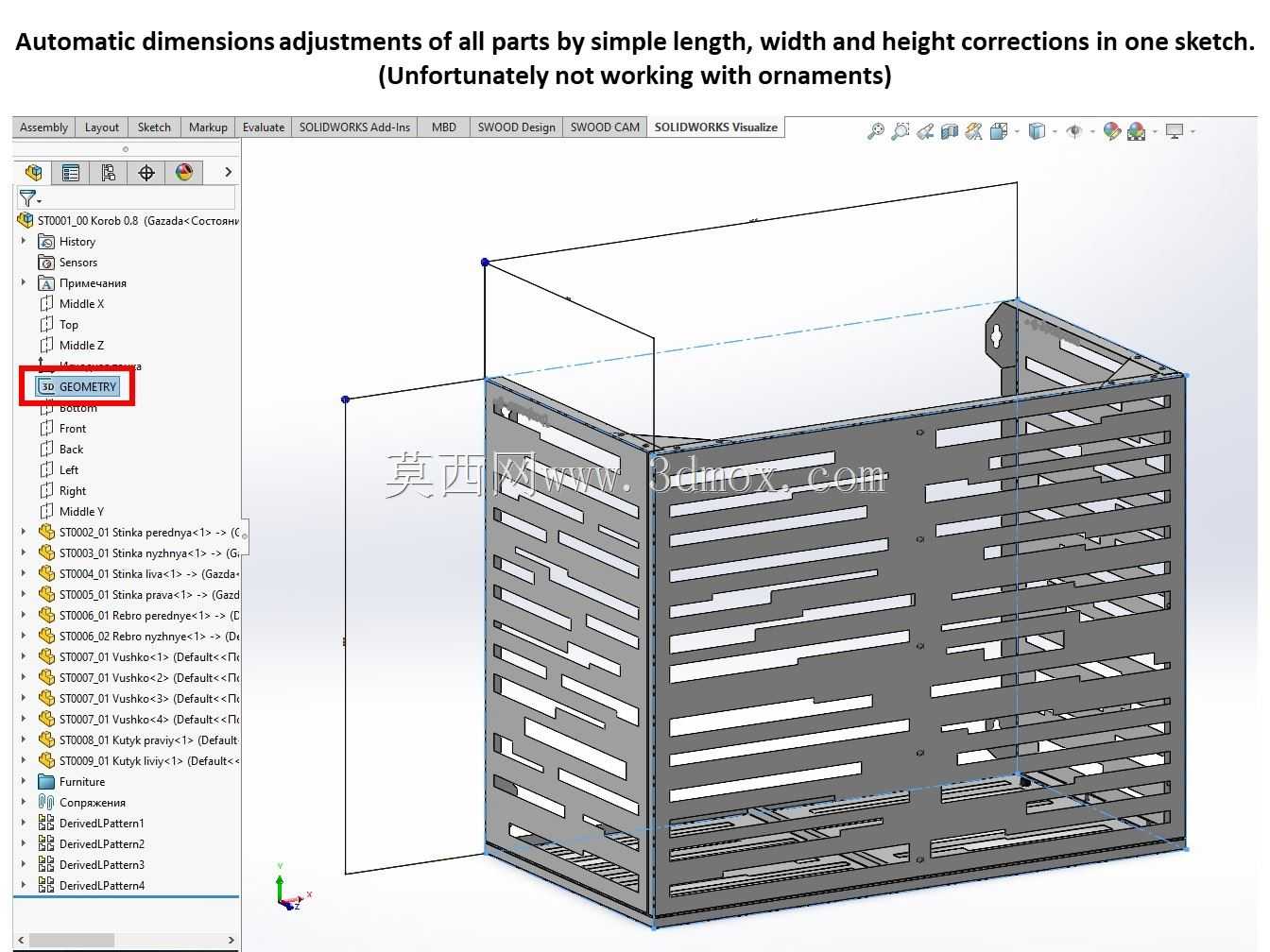Open the DisplayManager color sphere tab

[x=184, y=172]
